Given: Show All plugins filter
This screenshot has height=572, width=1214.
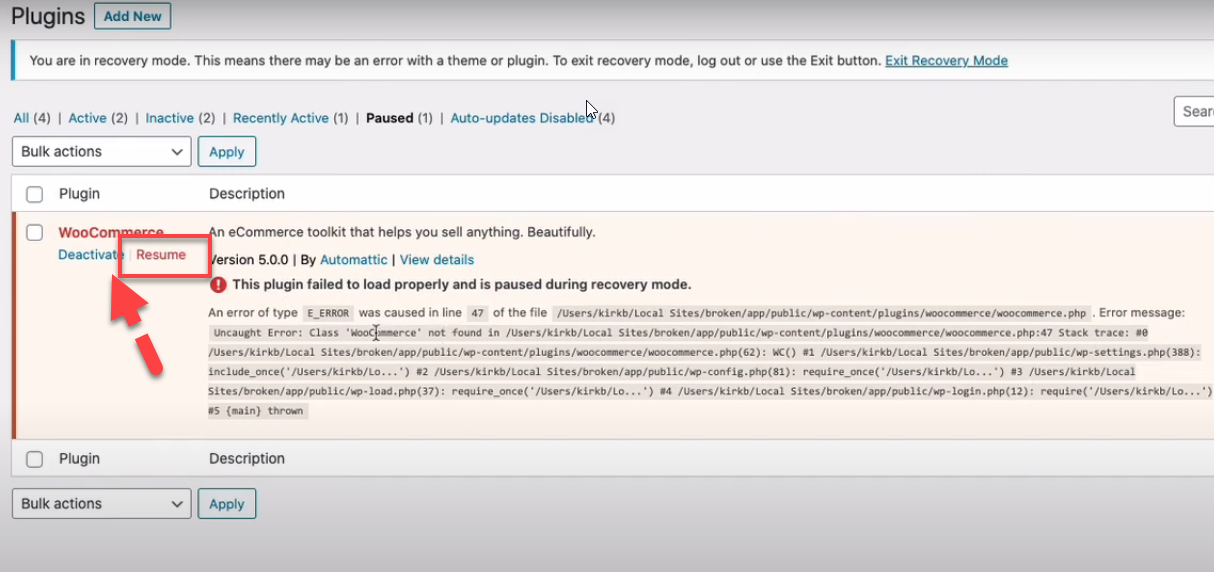Looking at the screenshot, I should pyautogui.click(x=21, y=118).
